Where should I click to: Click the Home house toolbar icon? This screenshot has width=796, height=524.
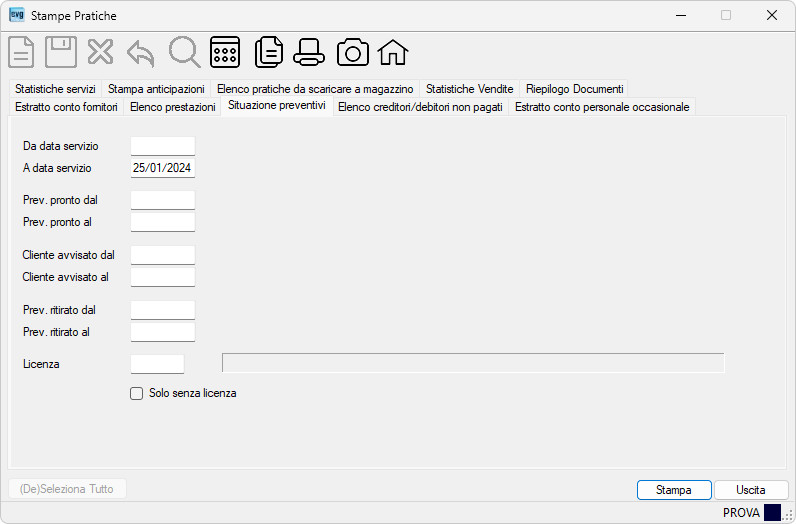click(393, 52)
